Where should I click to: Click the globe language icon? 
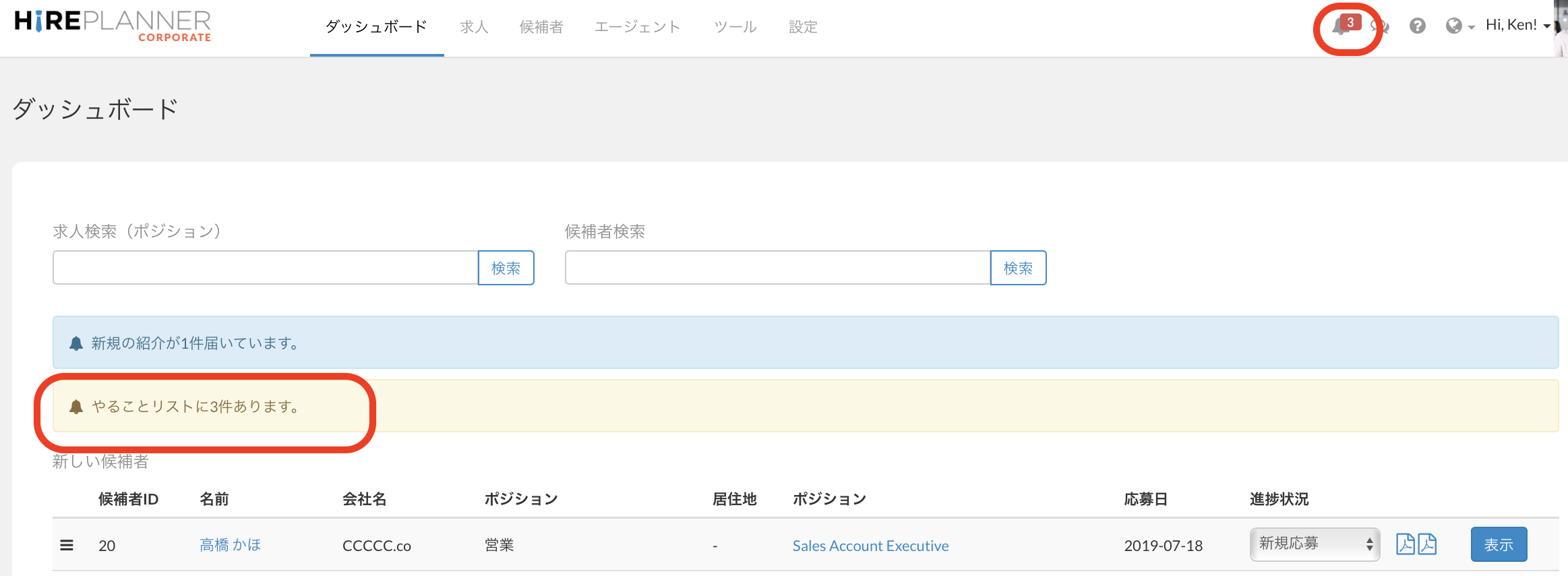point(1453,26)
